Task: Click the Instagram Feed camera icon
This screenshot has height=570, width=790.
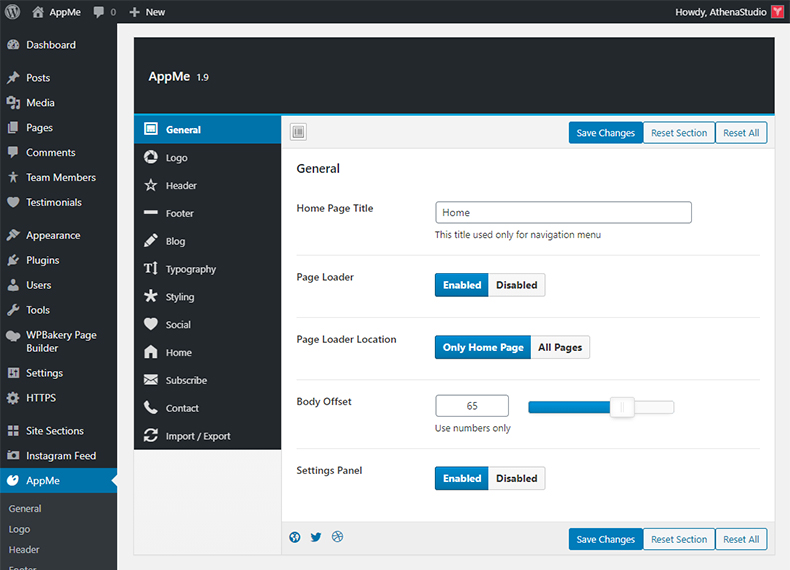Action: click(13, 456)
